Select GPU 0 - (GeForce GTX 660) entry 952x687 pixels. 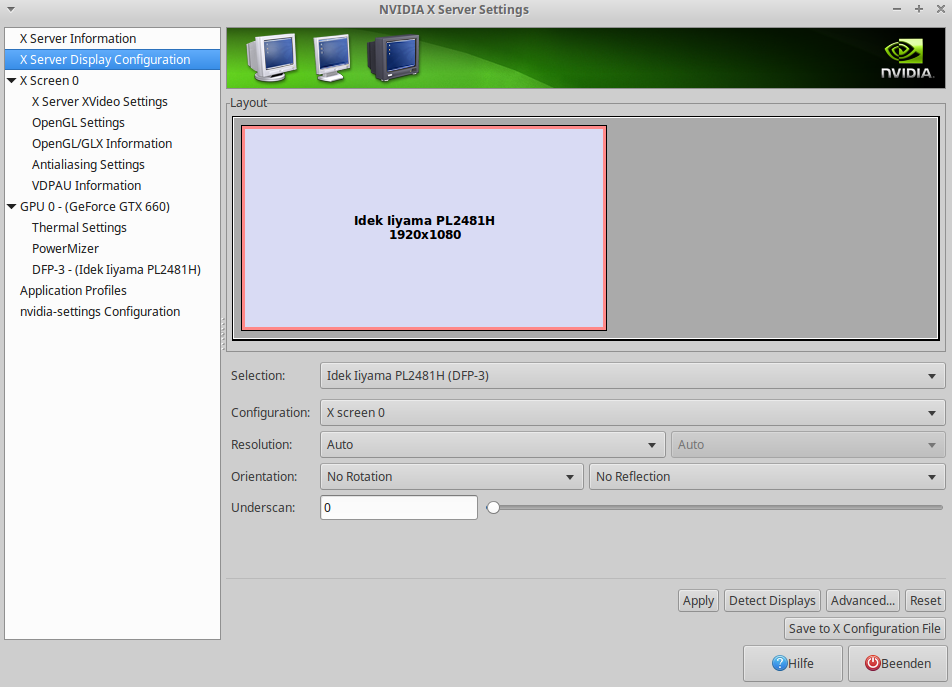[95, 206]
